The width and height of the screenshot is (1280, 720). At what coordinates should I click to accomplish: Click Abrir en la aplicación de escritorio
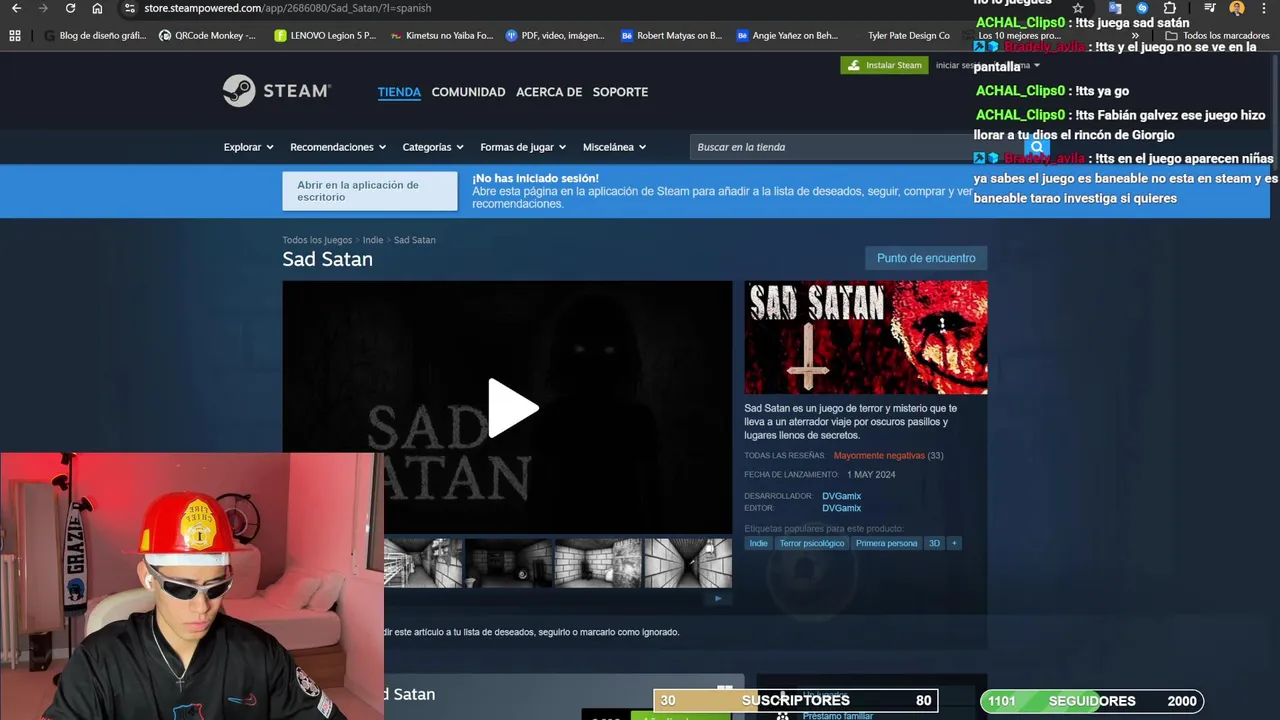pyautogui.click(x=369, y=191)
